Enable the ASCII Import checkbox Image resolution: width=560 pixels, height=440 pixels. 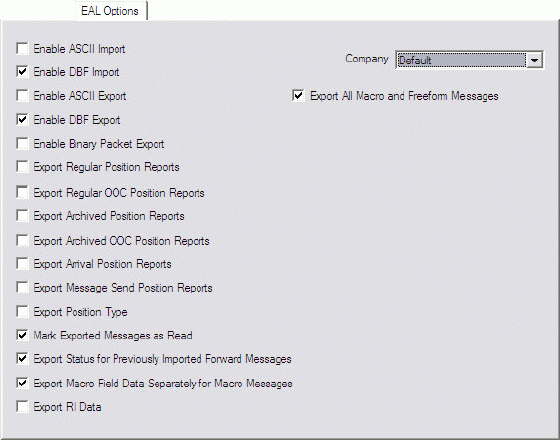(22, 49)
